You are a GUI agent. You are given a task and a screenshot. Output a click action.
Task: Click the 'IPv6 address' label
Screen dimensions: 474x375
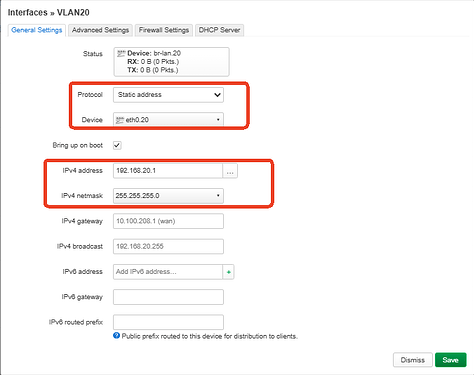[x=83, y=272]
